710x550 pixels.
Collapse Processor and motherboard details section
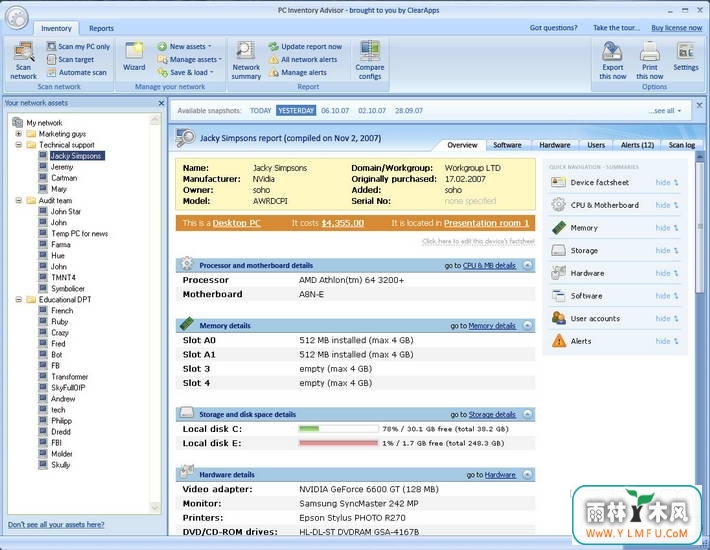528,265
